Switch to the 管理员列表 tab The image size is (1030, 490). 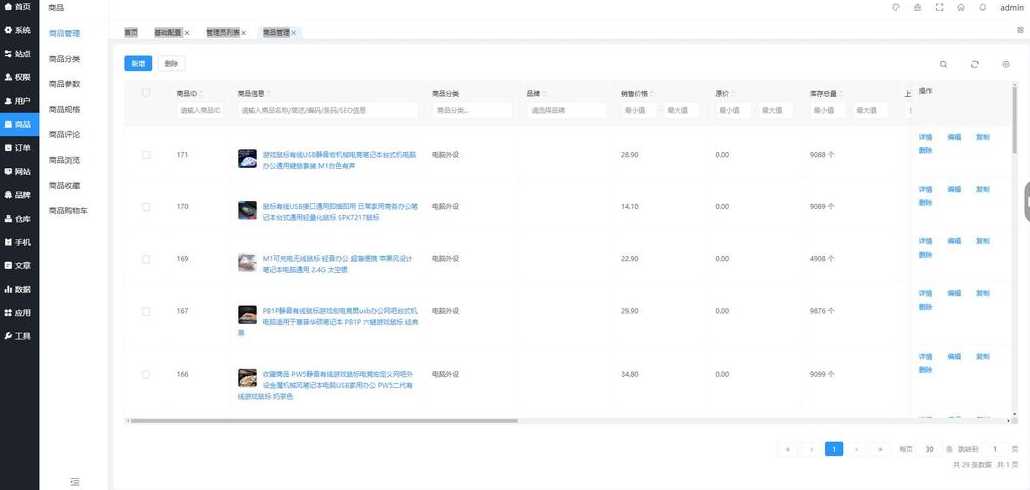(222, 33)
